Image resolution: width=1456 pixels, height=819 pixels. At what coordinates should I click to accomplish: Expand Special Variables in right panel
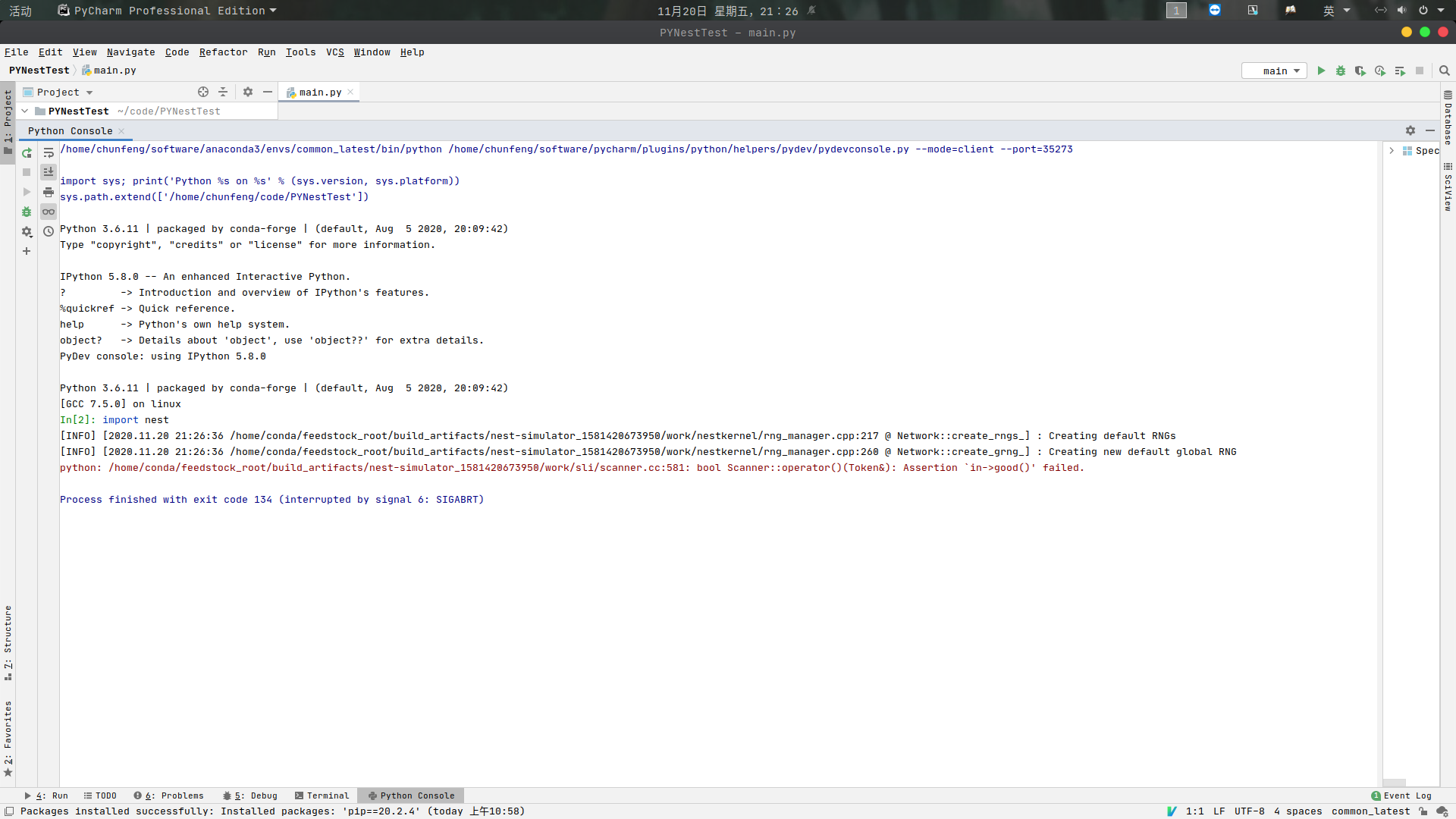click(1392, 150)
